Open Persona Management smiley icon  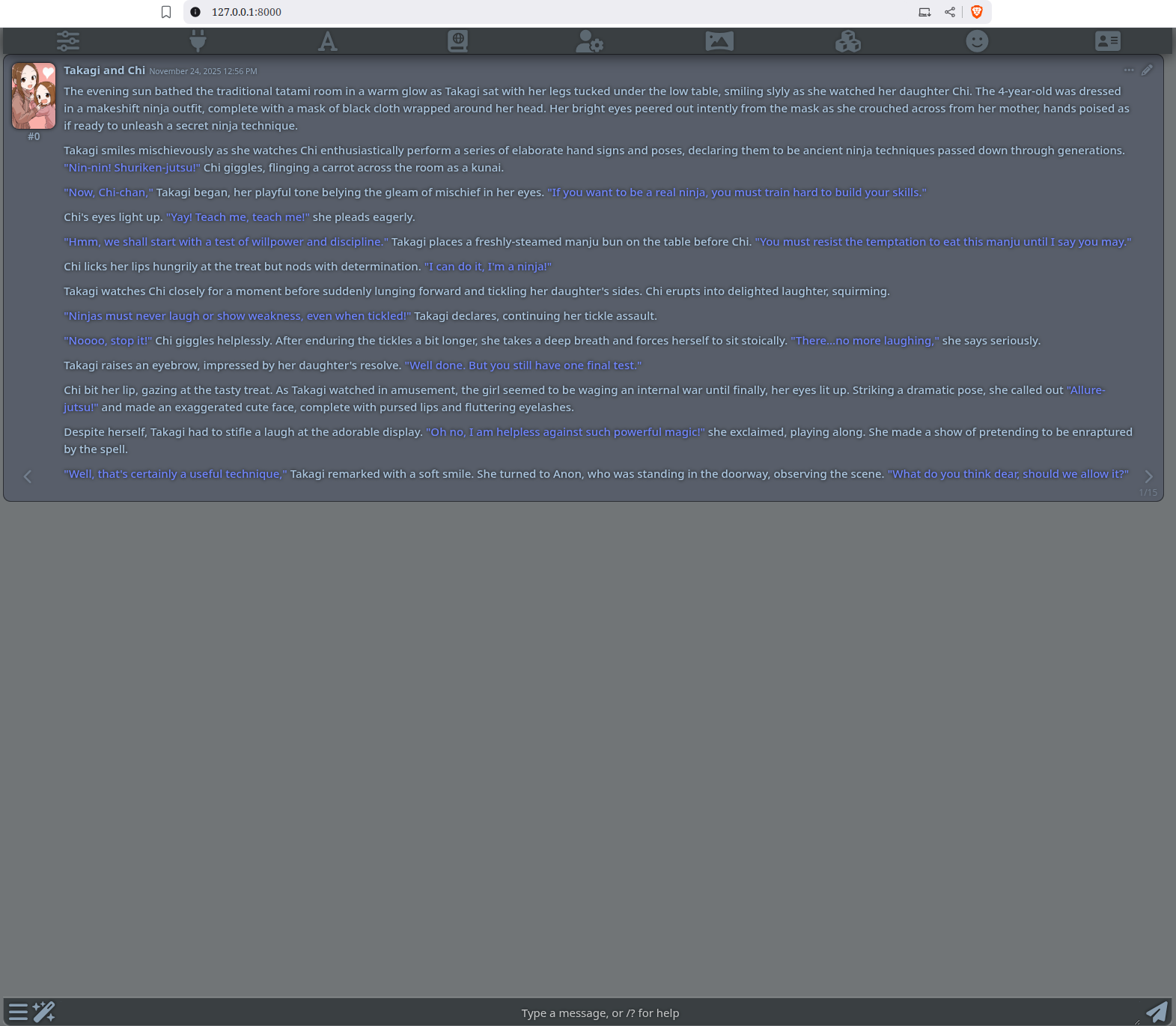(x=977, y=41)
